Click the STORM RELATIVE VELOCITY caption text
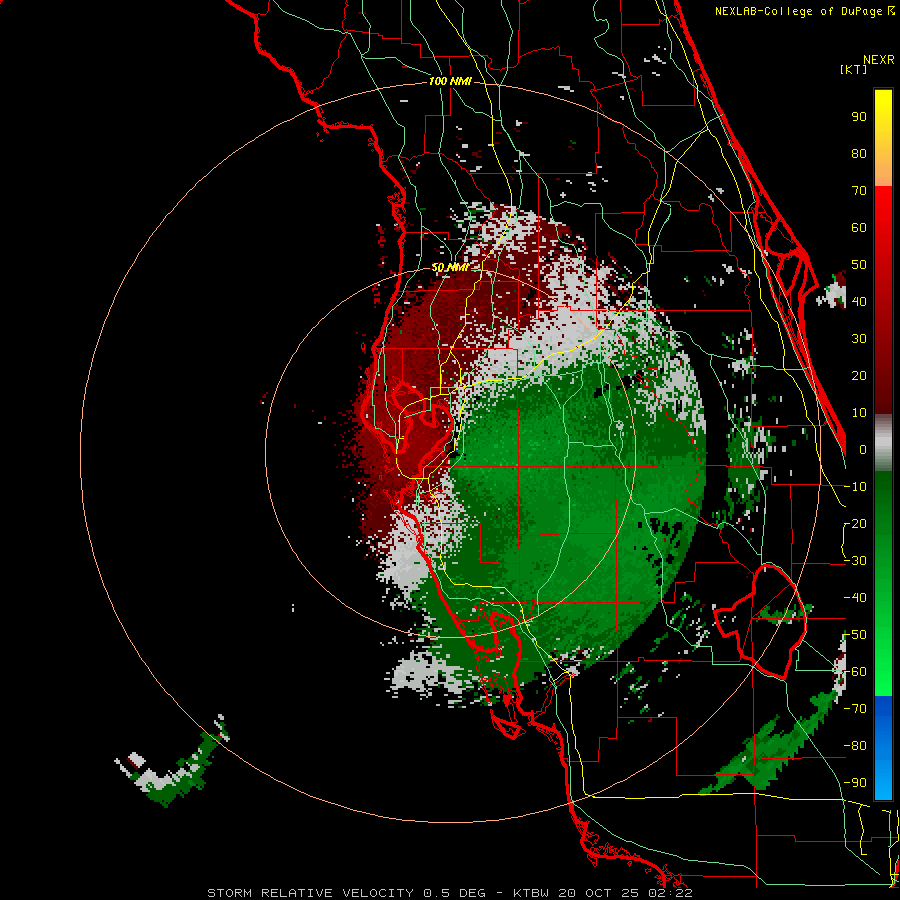This screenshot has width=900, height=900. click(310, 893)
